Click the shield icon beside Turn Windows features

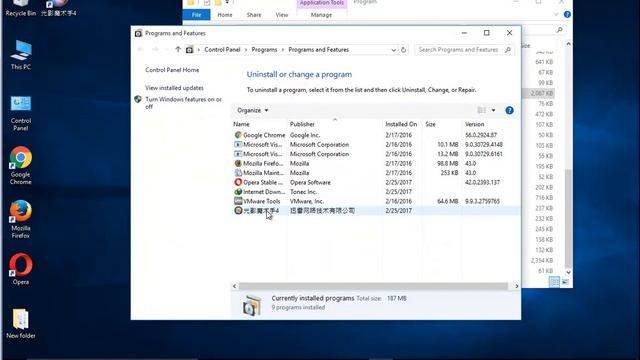tap(138, 99)
